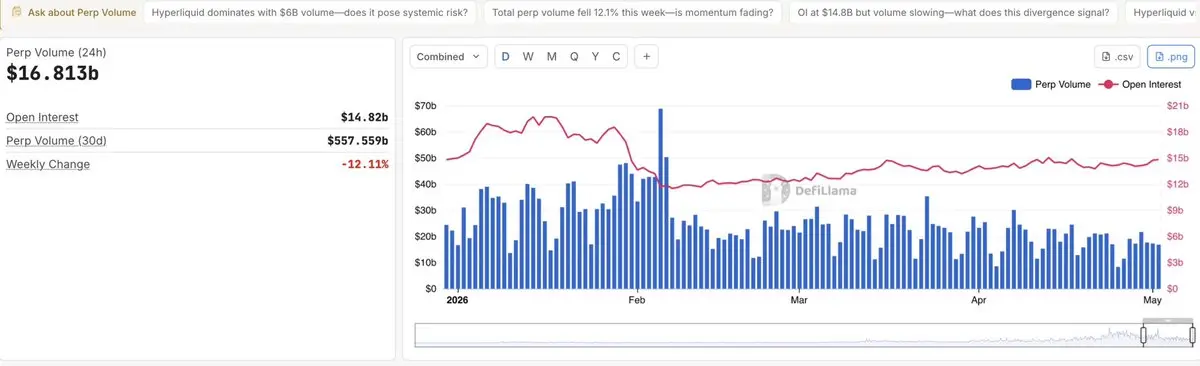Click the $557.559b 30d volume value

point(357,141)
